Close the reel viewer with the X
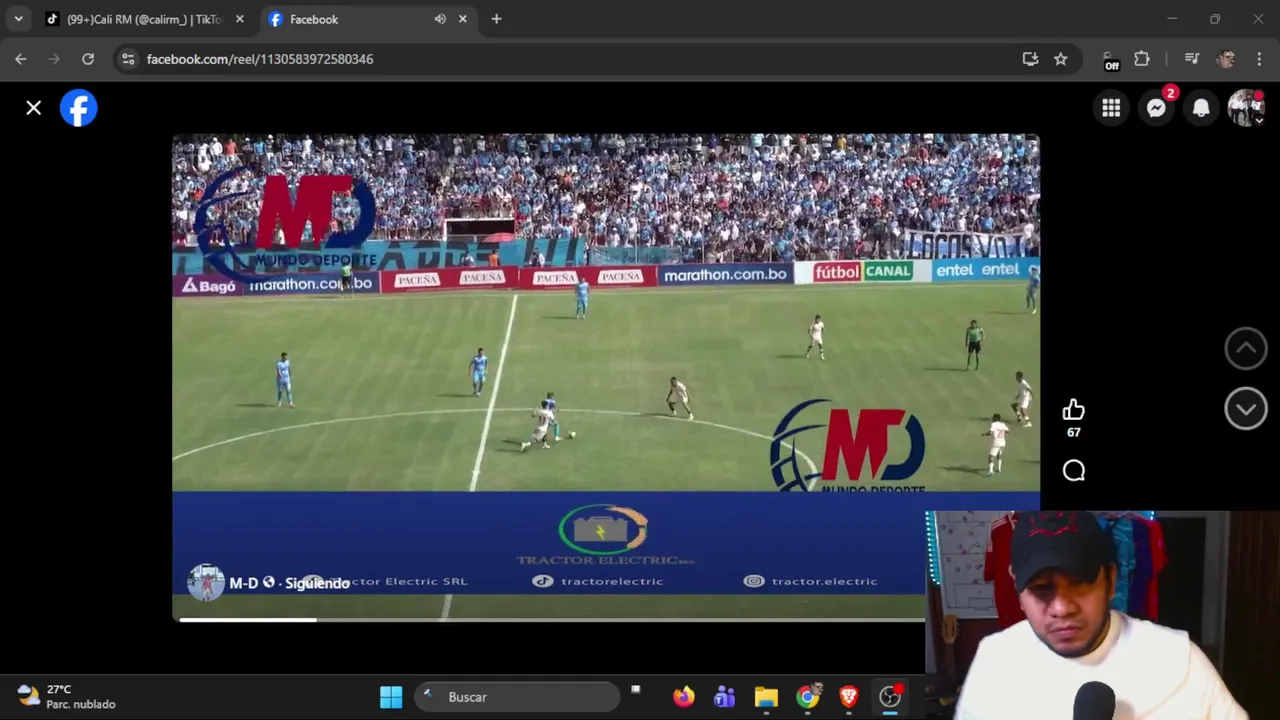Screen dimensions: 1280x720 (34, 108)
